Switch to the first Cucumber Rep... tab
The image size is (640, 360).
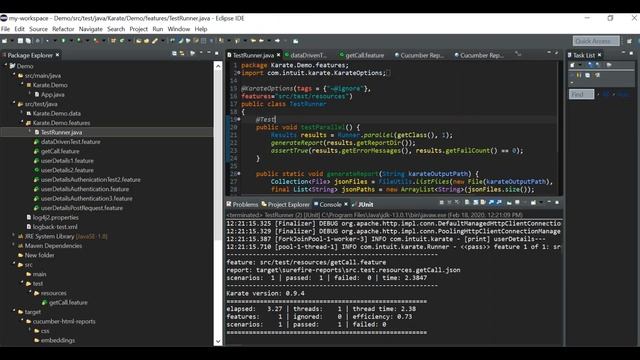pos(419,55)
